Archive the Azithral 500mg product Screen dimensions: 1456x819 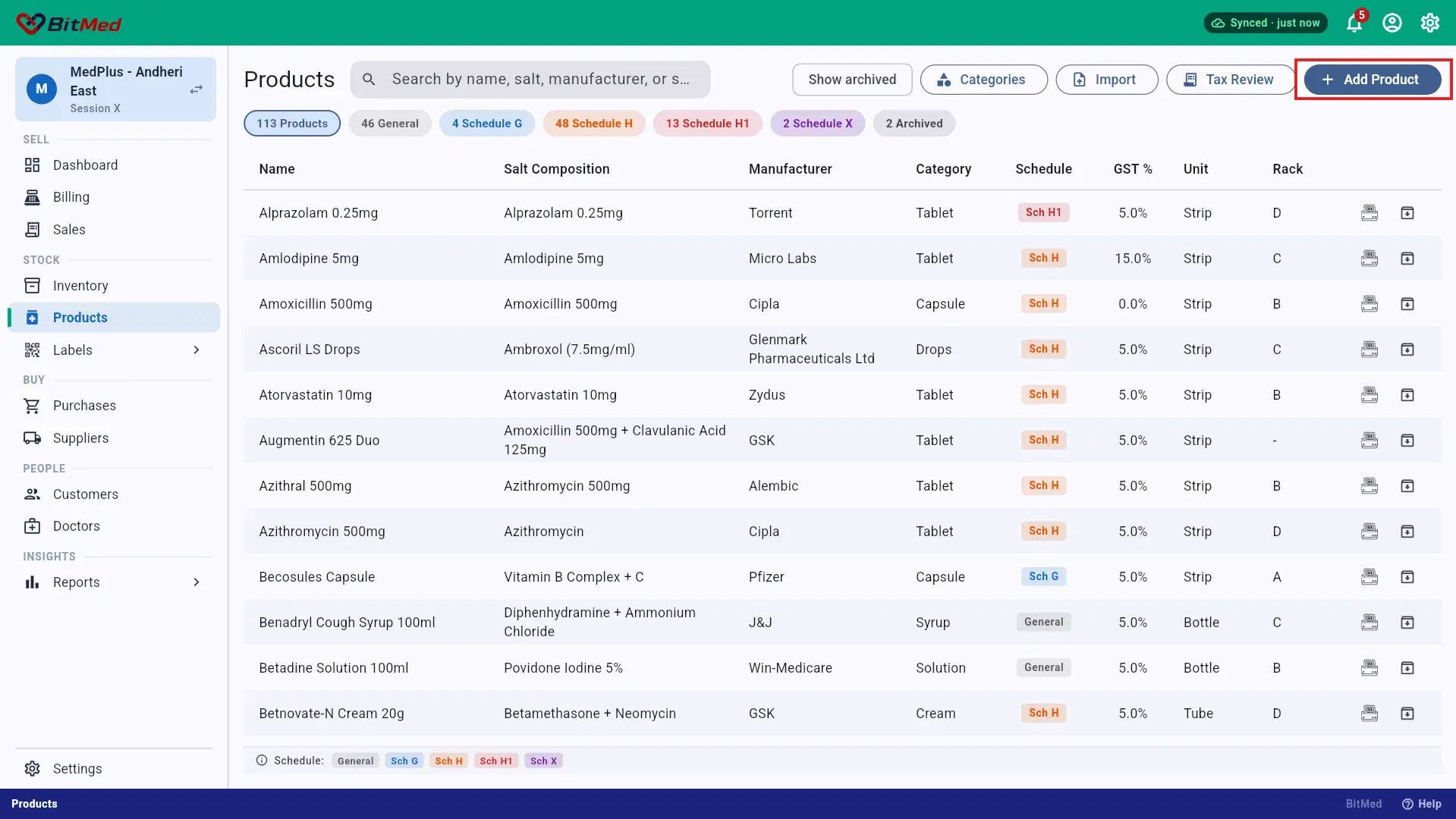click(x=1407, y=486)
